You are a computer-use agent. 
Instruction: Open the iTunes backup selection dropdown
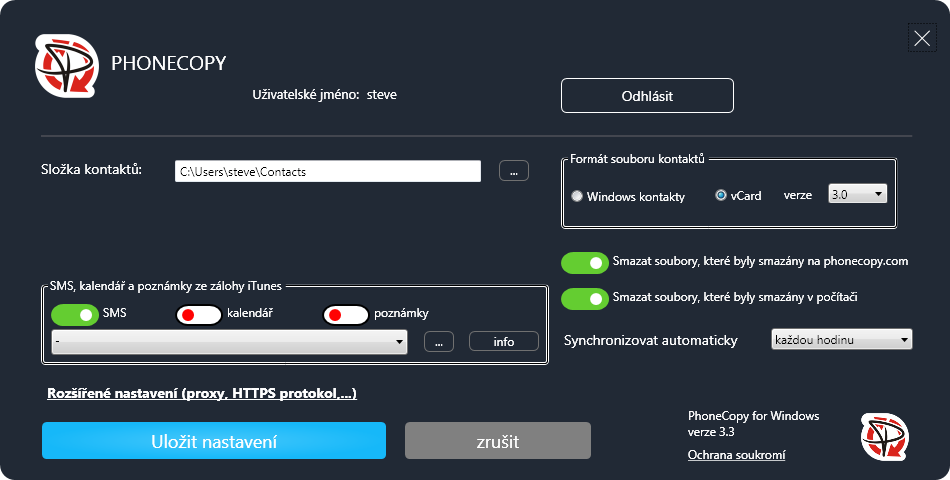pos(229,342)
